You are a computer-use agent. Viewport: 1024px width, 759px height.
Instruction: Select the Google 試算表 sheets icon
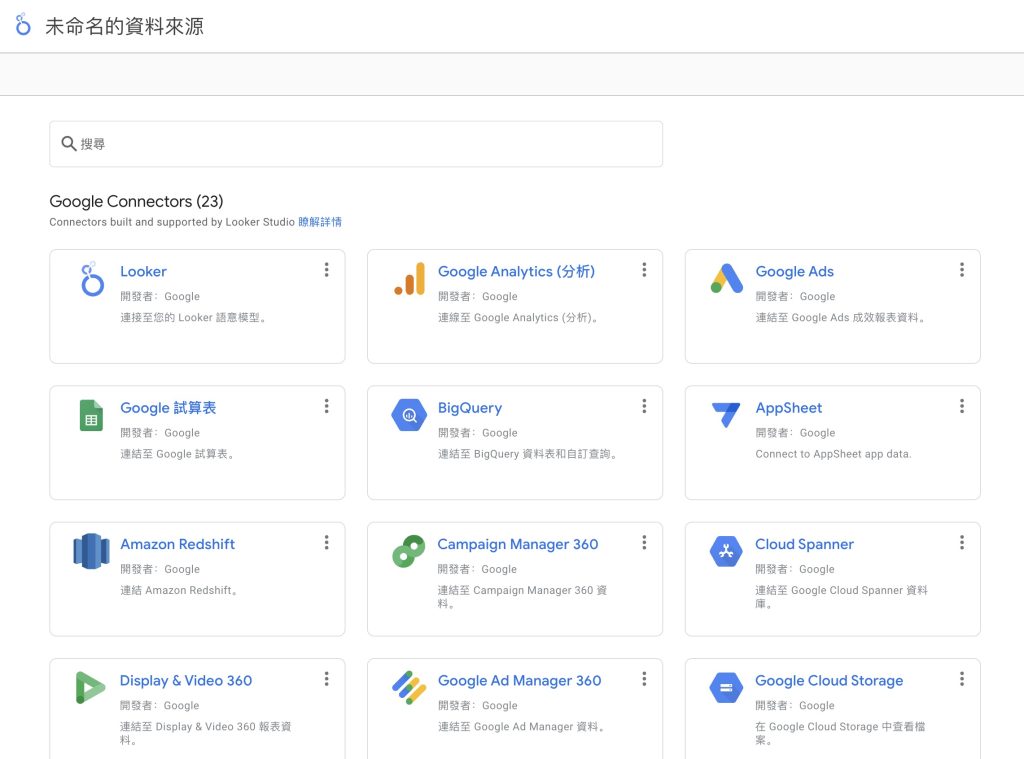(91, 415)
